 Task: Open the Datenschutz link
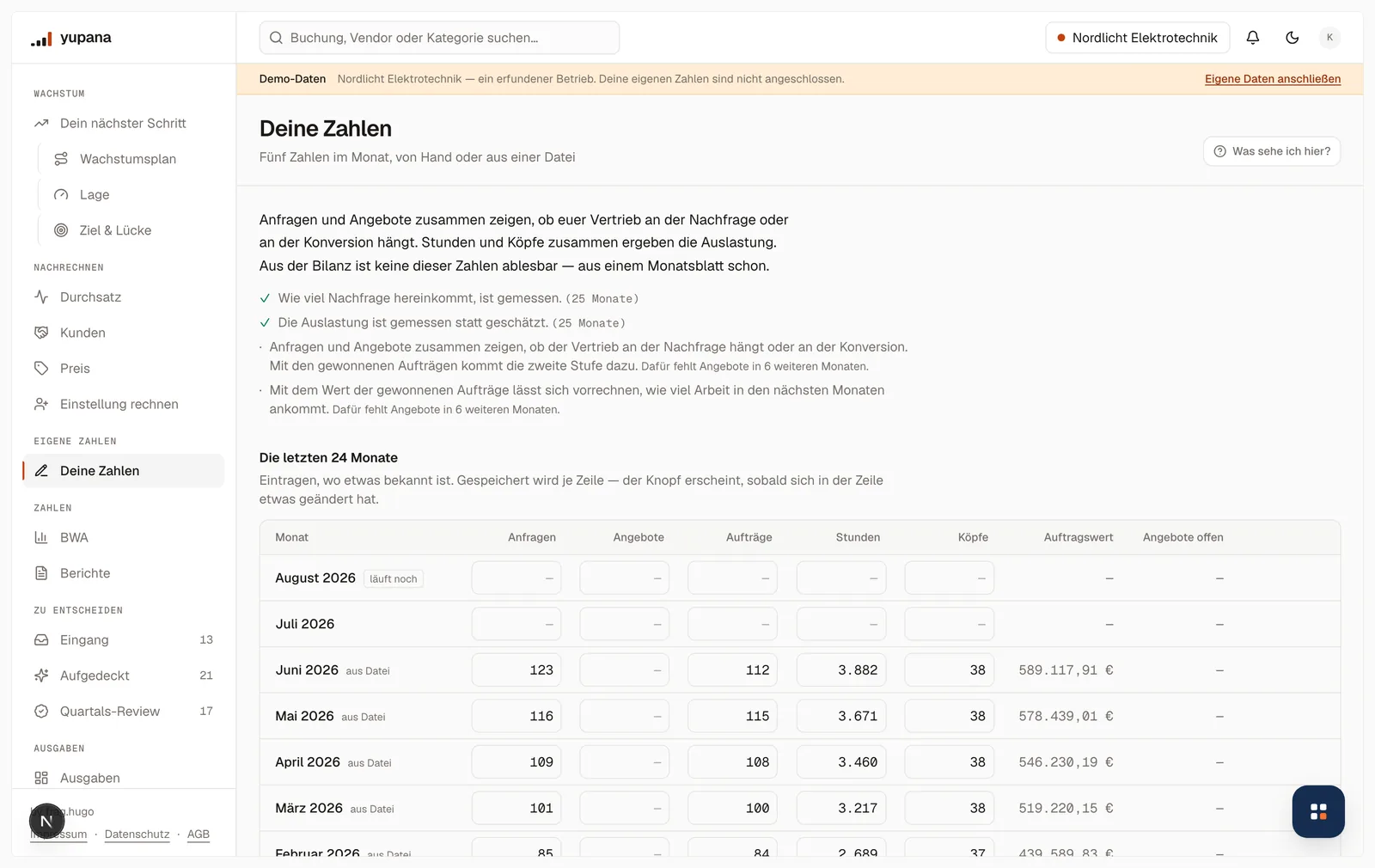[137, 834]
